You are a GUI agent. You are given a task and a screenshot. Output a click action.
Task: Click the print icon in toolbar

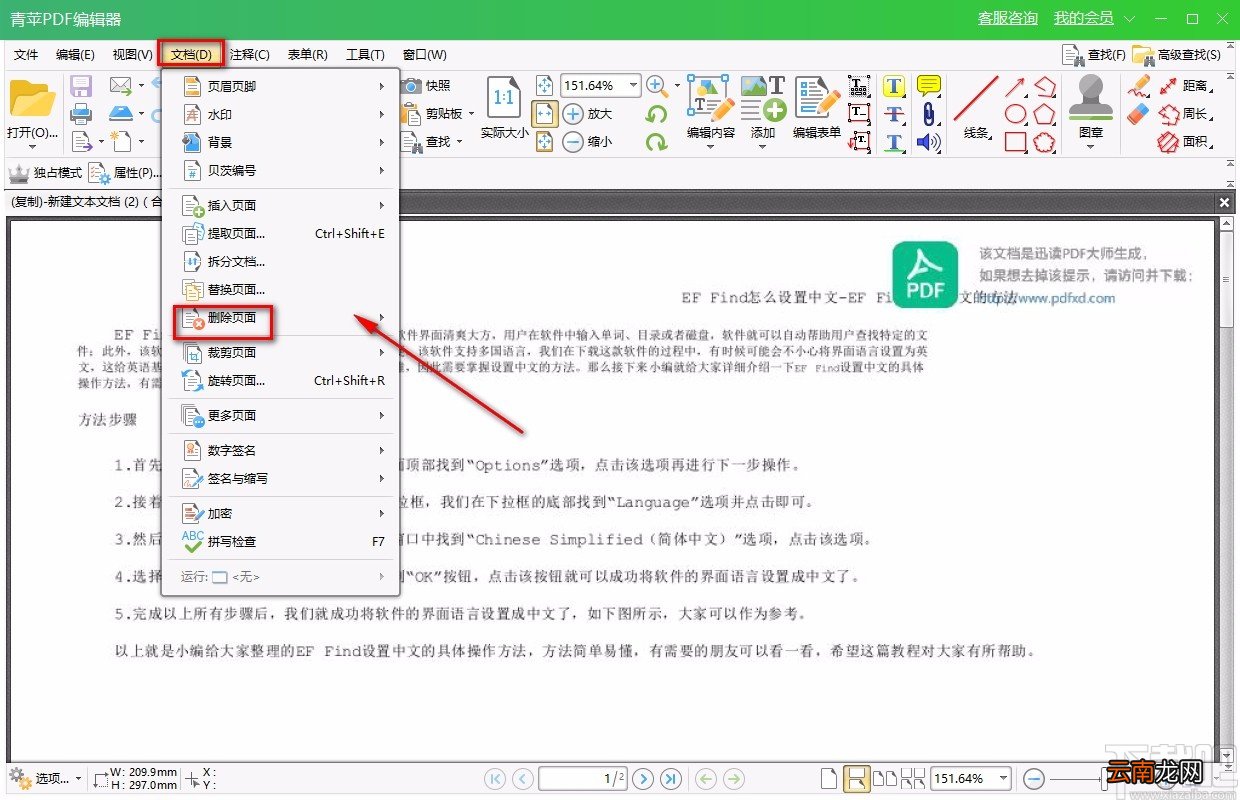coord(81,113)
